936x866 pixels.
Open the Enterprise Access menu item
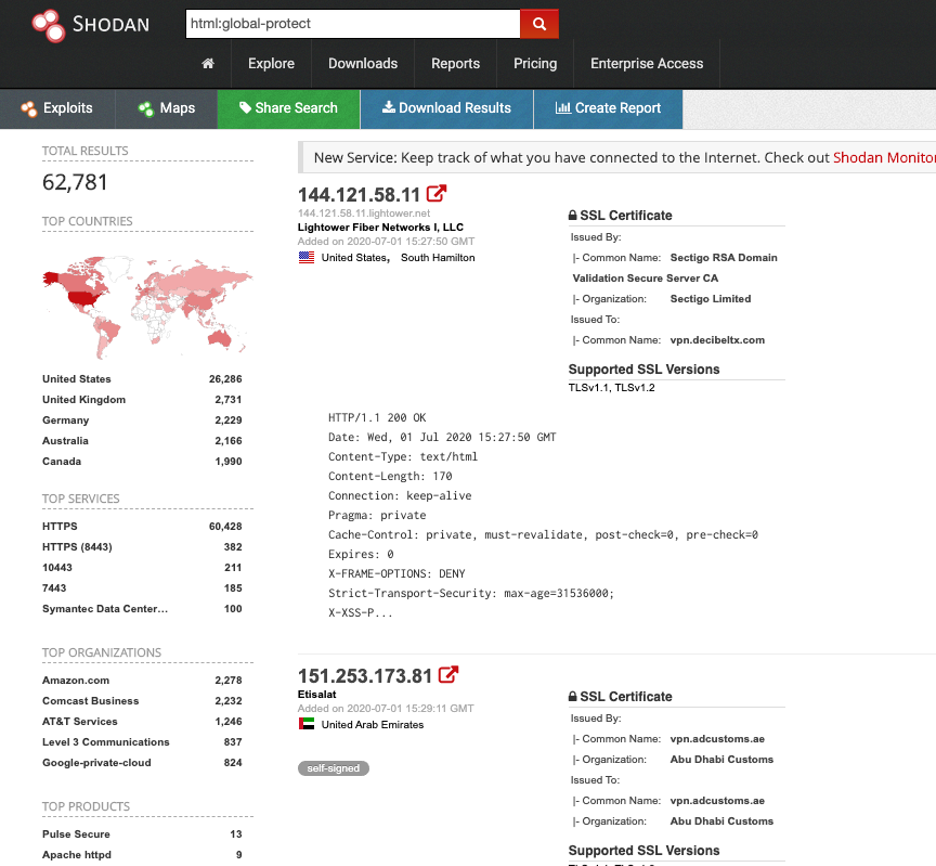point(646,63)
